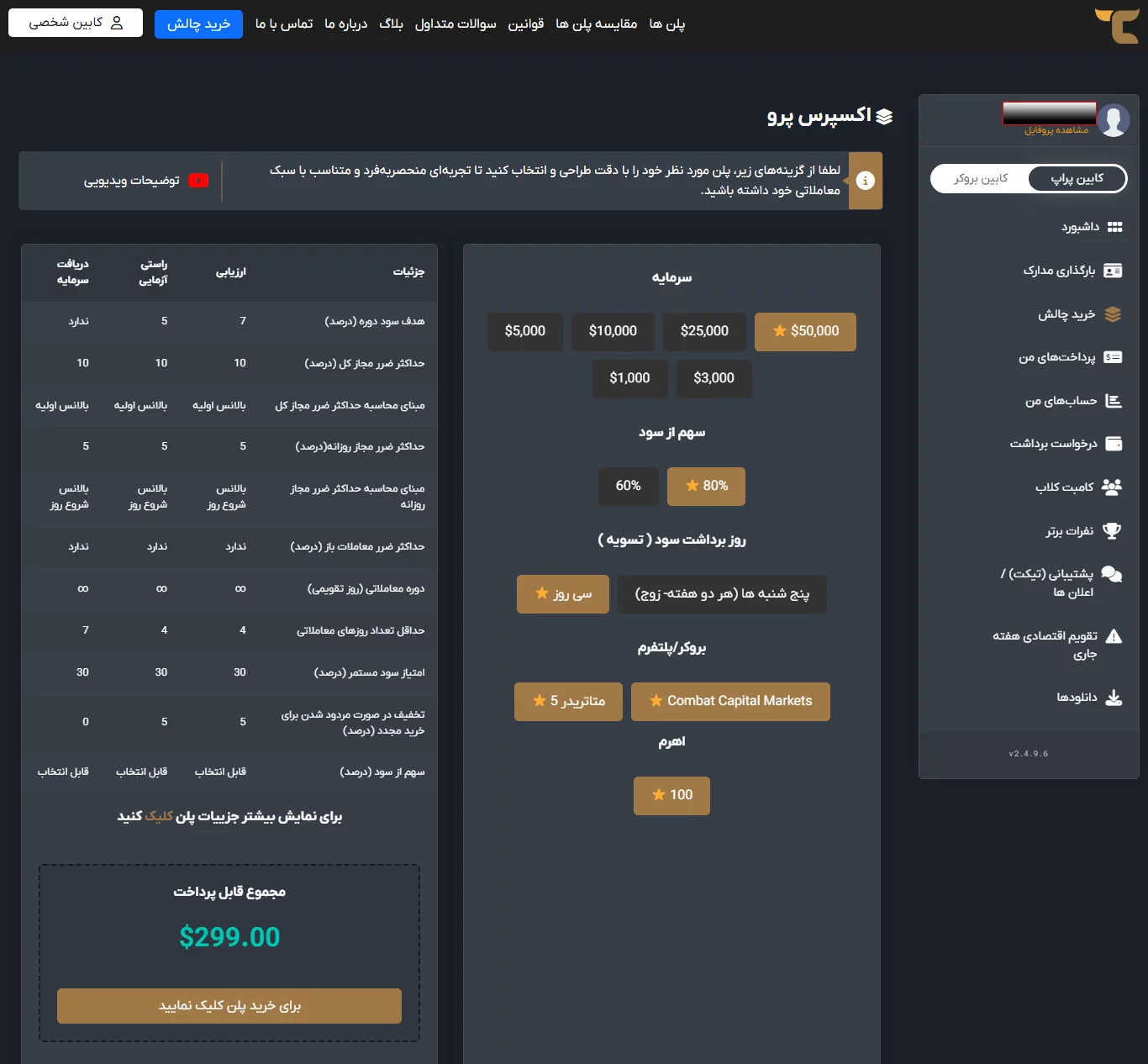Image resolution: width=1148 pixels, height=1064 pixels.
Task: Select پنج شنبه ها biweekly payout option
Action: [722, 593]
